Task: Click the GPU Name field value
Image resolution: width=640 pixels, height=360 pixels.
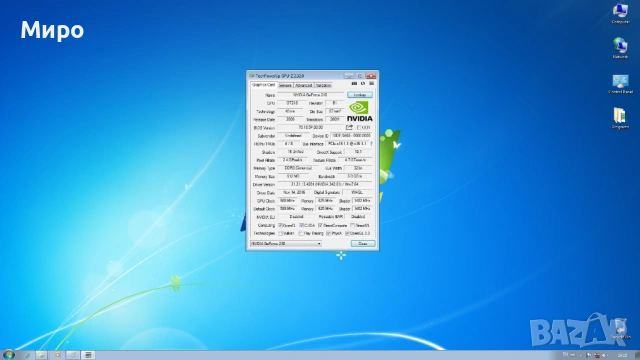Action: click(x=310, y=95)
